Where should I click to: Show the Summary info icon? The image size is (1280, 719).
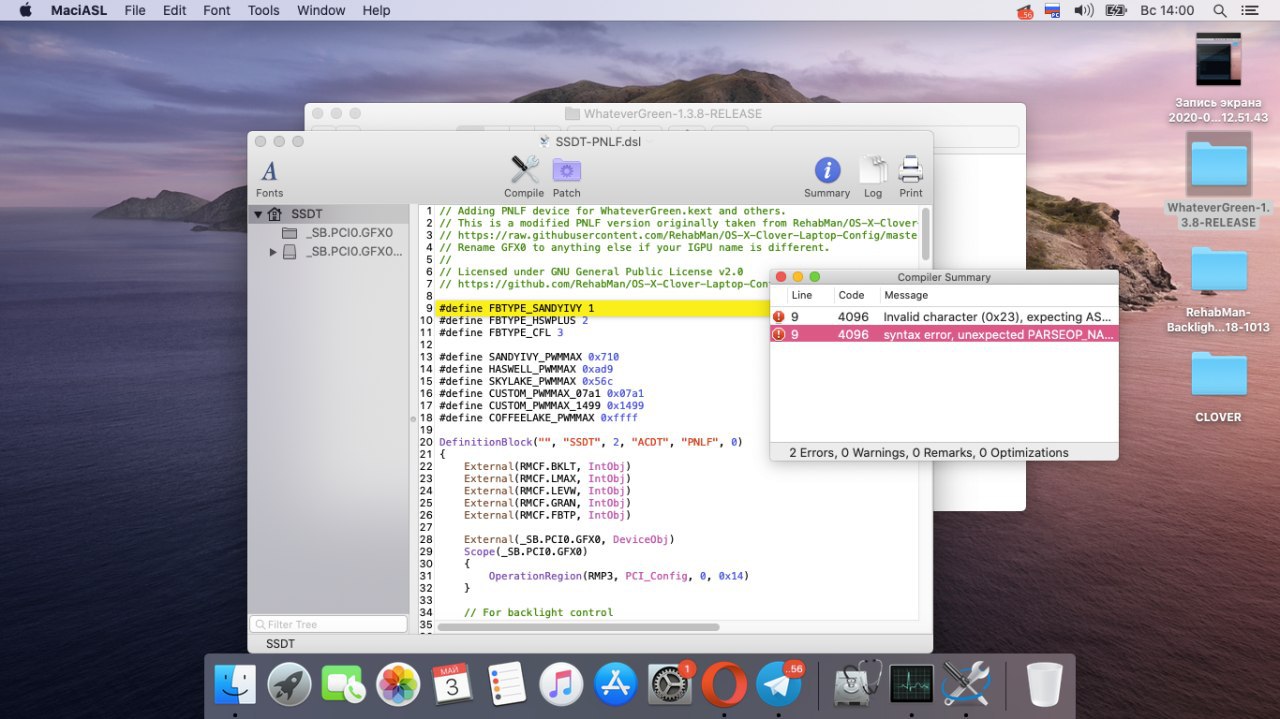827,177
